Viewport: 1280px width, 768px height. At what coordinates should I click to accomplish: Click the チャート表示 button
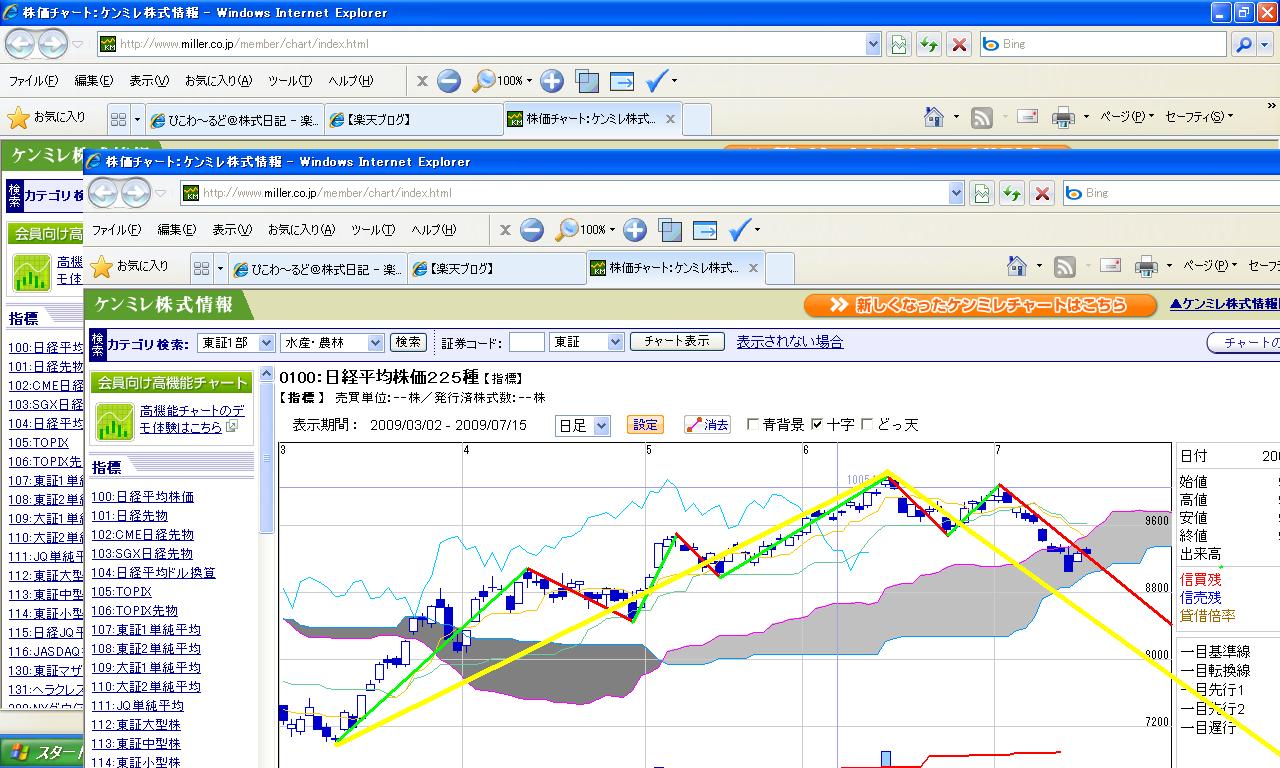(x=677, y=341)
